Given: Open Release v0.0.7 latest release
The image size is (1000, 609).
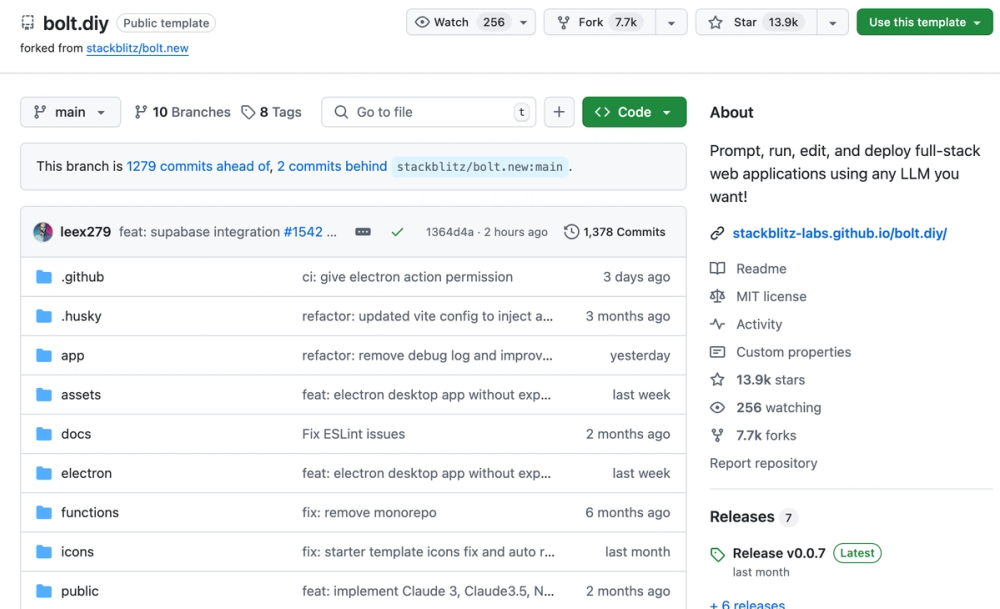Looking at the screenshot, I should [x=779, y=554].
